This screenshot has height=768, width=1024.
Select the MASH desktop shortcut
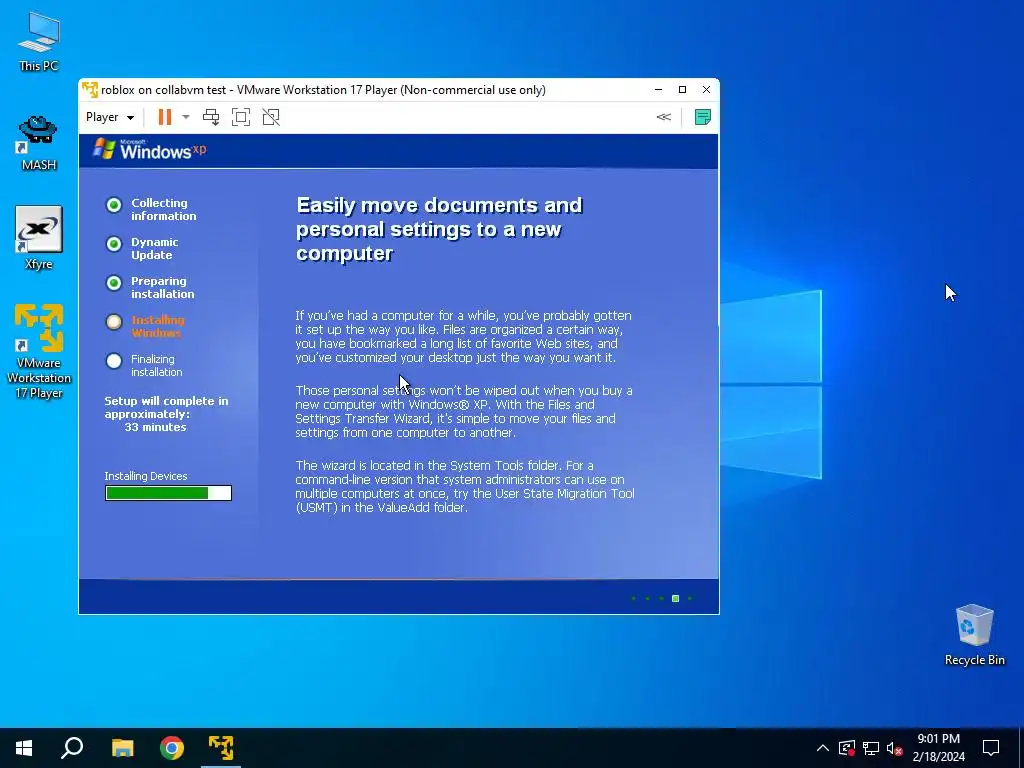point(39,142)
